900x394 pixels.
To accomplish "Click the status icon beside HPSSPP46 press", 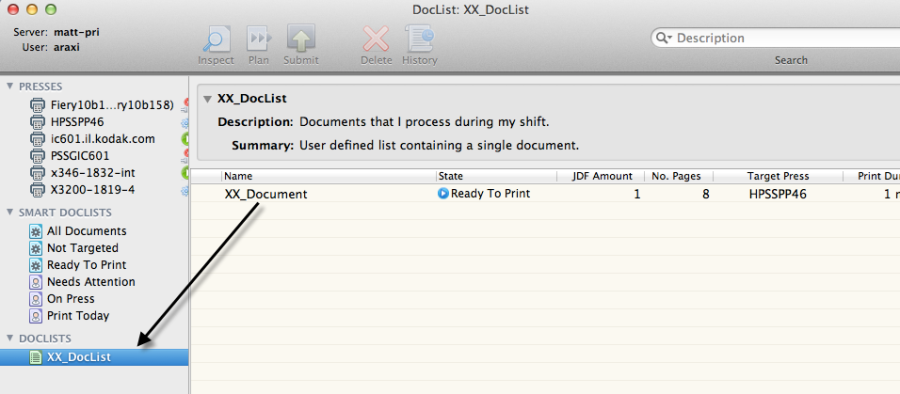I will 185,122.
